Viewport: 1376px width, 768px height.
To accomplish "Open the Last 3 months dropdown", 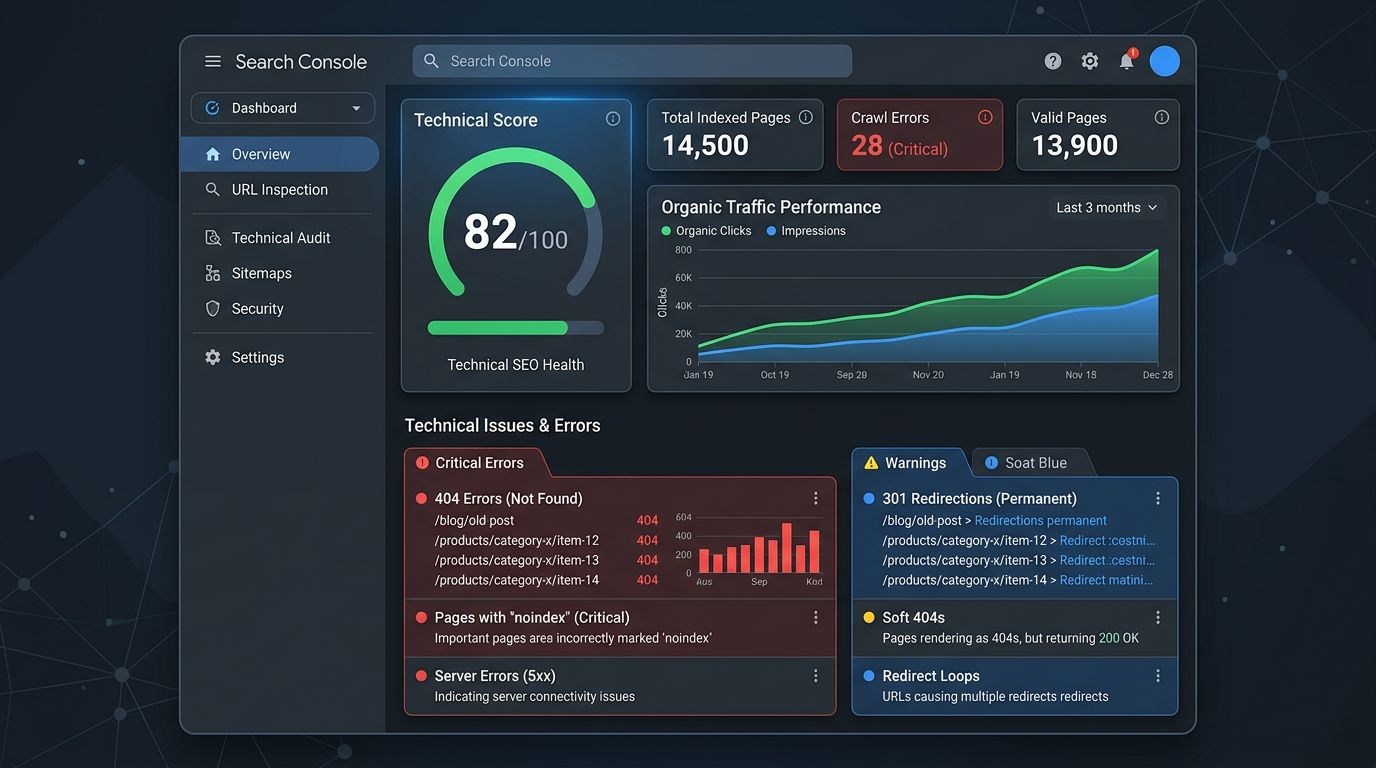I will pyautogui.click(x=1107, y=207).
